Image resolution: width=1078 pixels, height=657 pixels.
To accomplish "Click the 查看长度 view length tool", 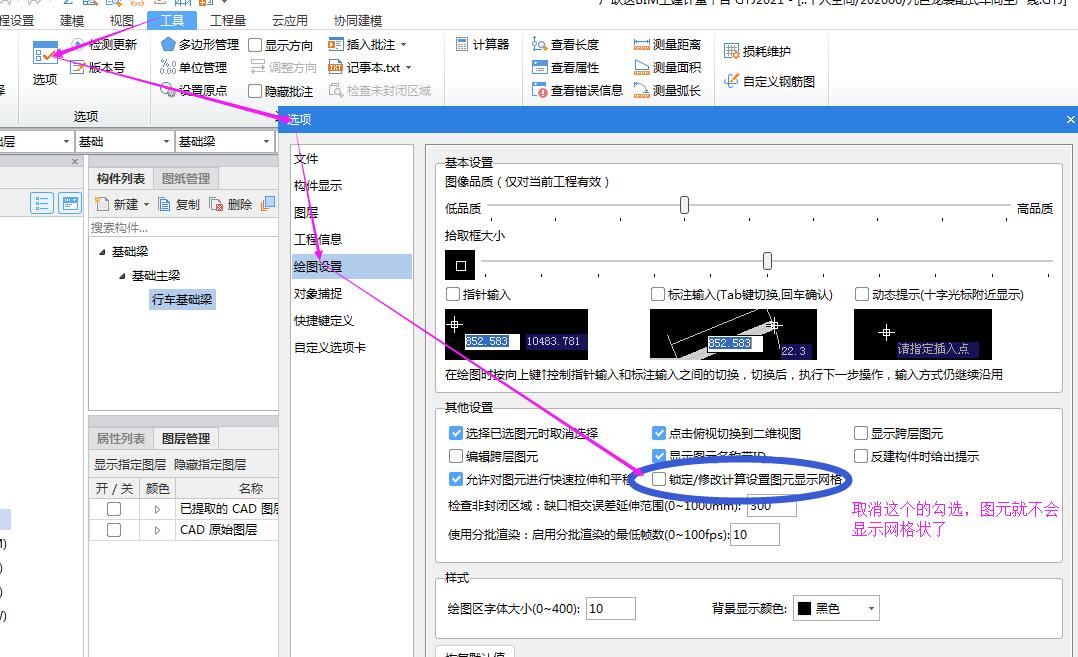I will 565,45.
